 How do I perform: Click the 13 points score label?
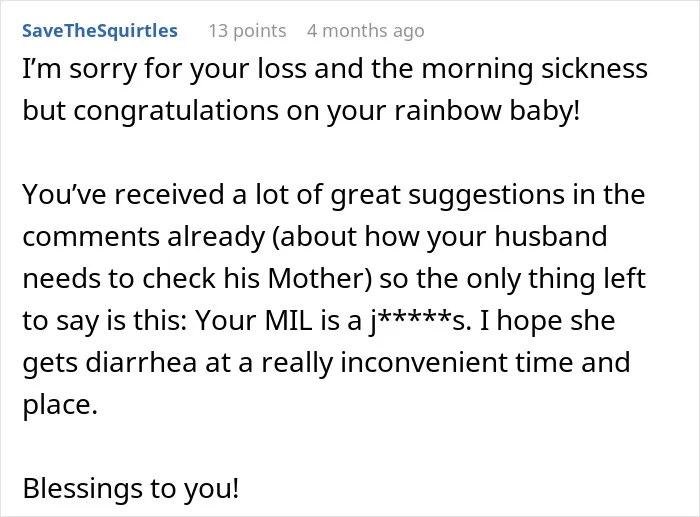tap(247, 31)
